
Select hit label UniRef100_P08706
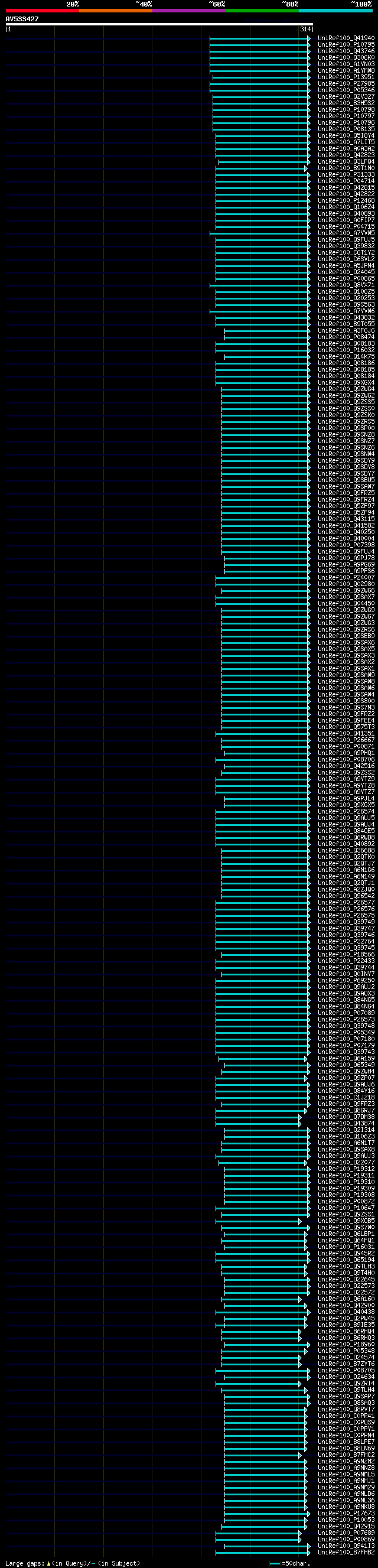346,760
